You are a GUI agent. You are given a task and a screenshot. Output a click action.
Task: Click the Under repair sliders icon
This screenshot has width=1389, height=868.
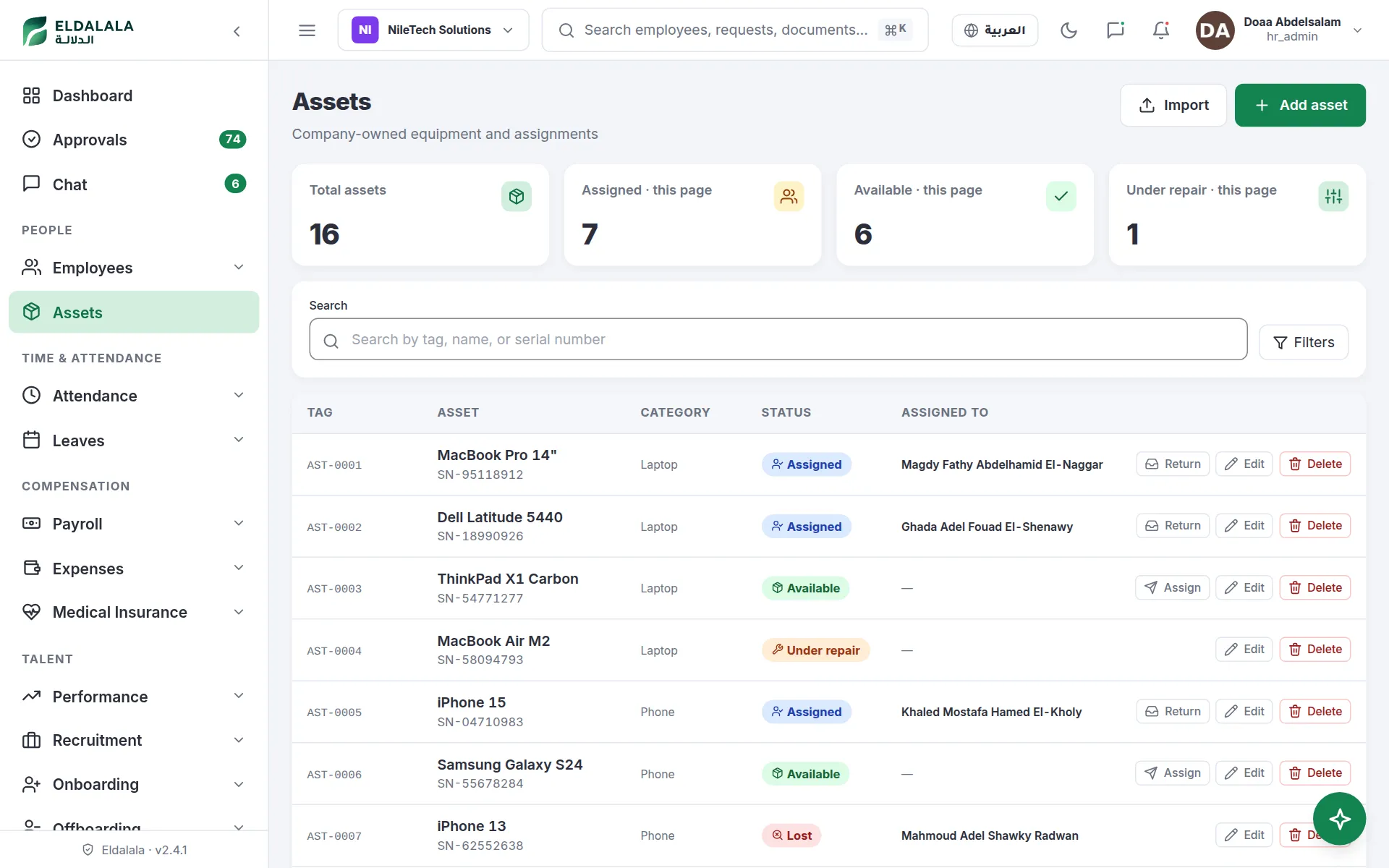(1333, 196)
